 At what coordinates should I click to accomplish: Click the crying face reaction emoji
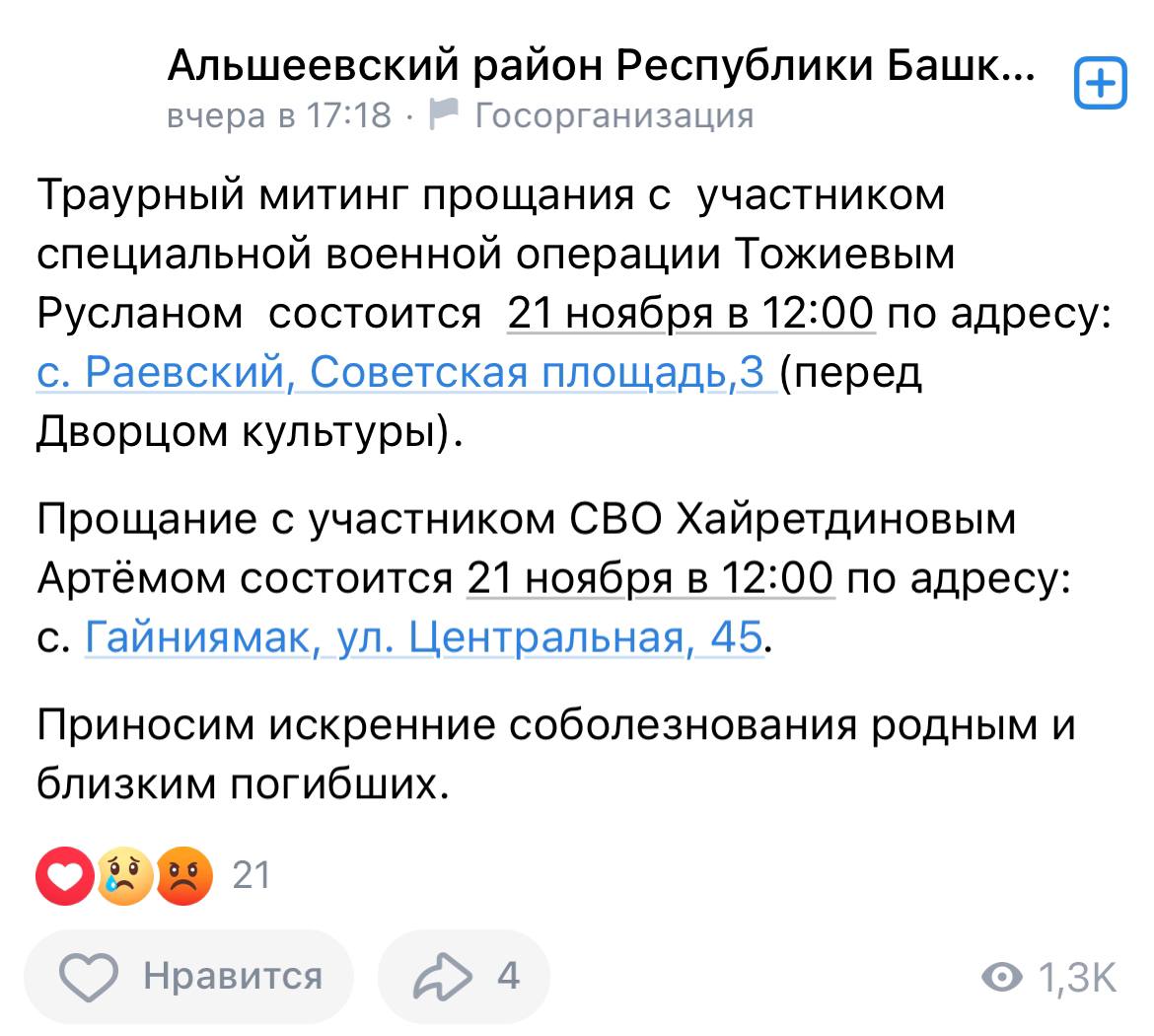(124, 875)
